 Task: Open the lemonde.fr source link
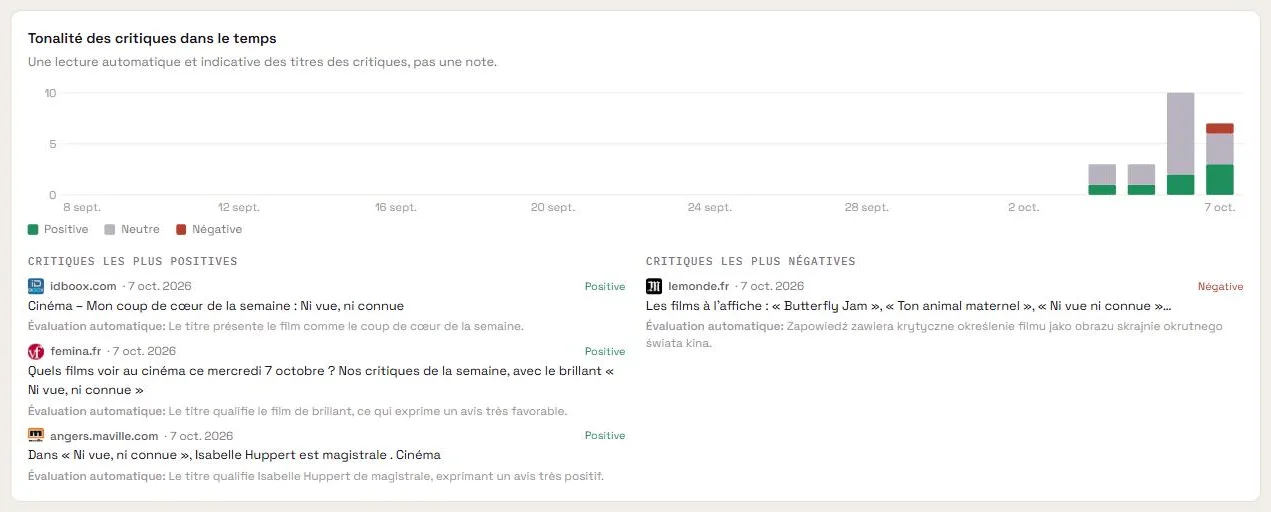(699, 286)
